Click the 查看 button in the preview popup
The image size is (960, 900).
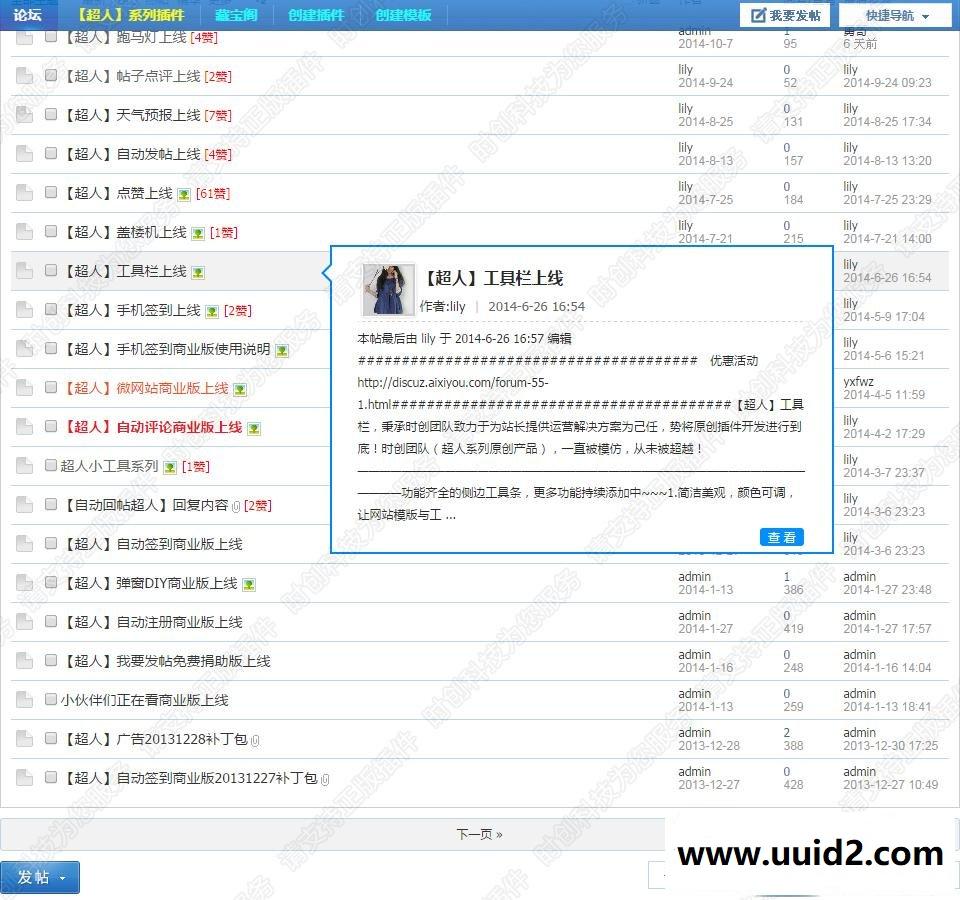[781, 537]
